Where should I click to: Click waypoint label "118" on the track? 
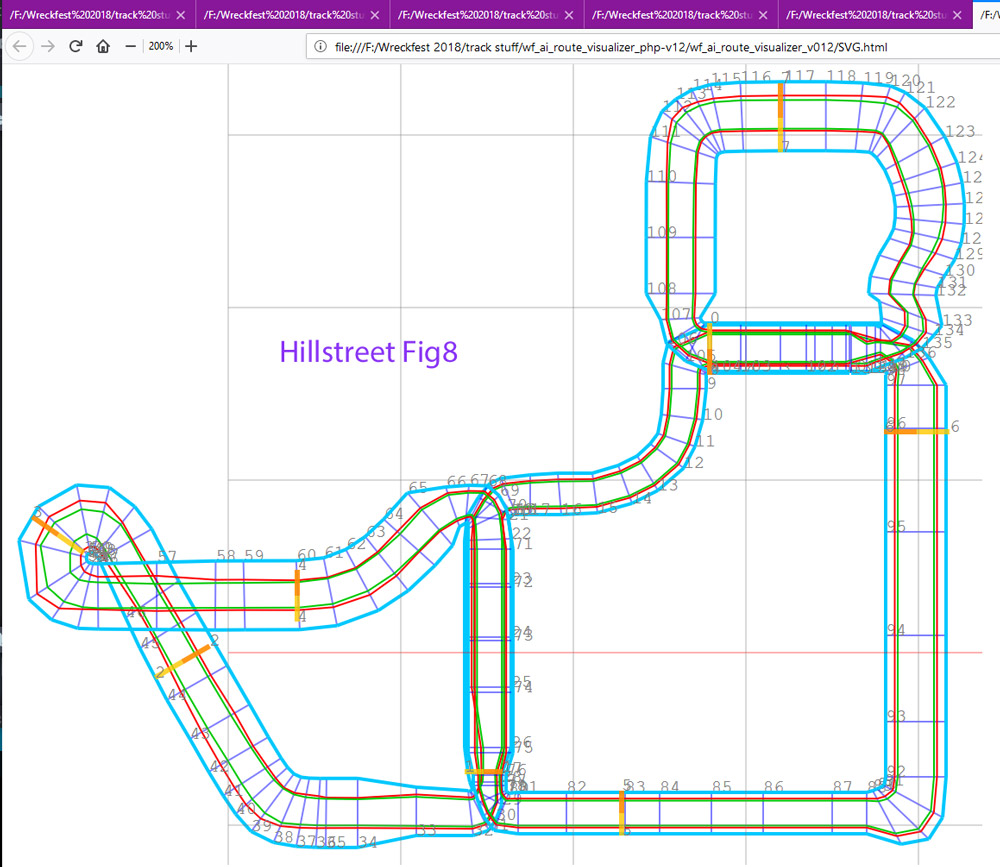(x=841, y=77)
